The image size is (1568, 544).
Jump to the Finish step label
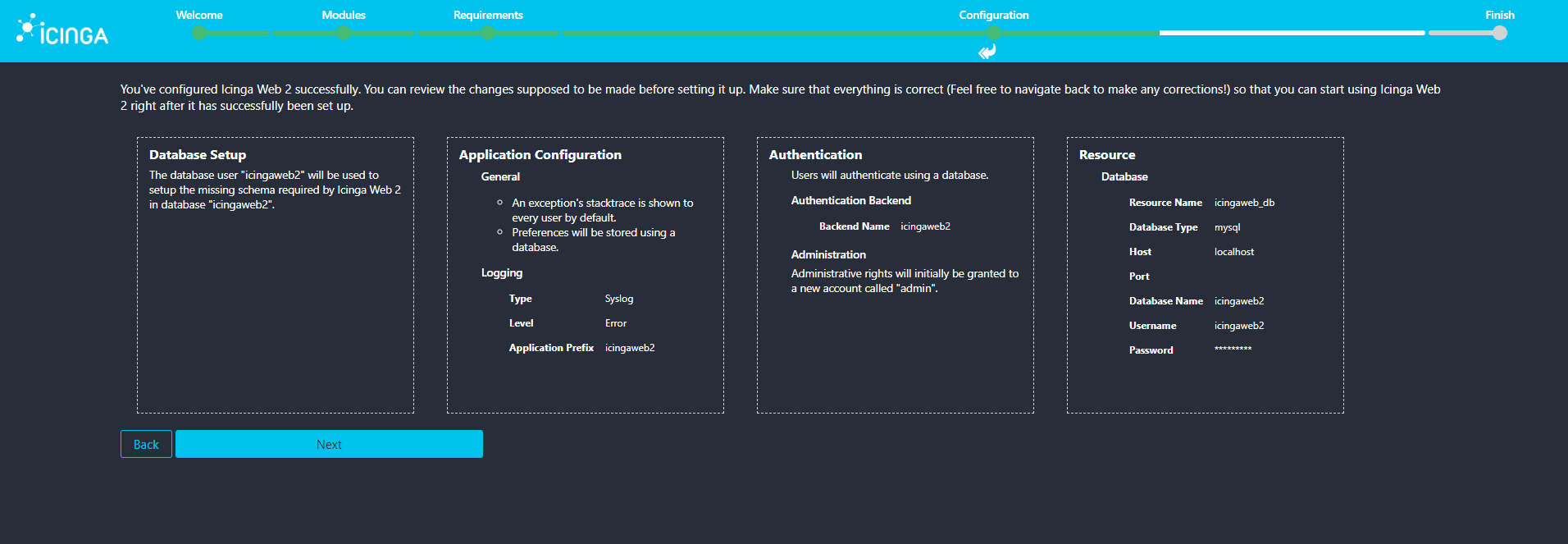1500,15
